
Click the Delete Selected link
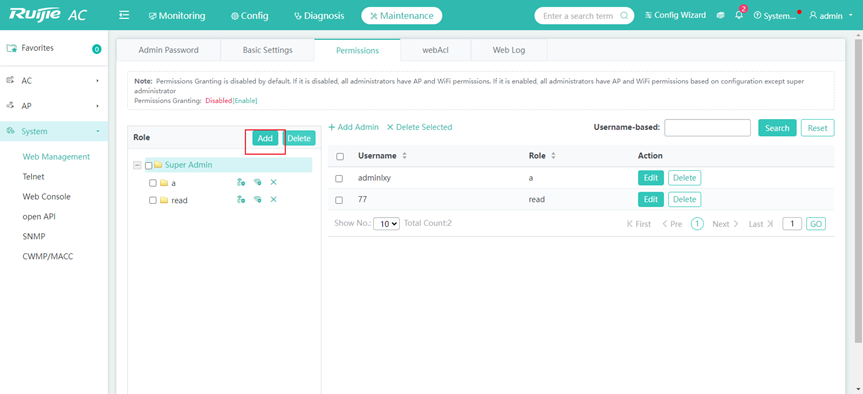(x=419, y=127)
